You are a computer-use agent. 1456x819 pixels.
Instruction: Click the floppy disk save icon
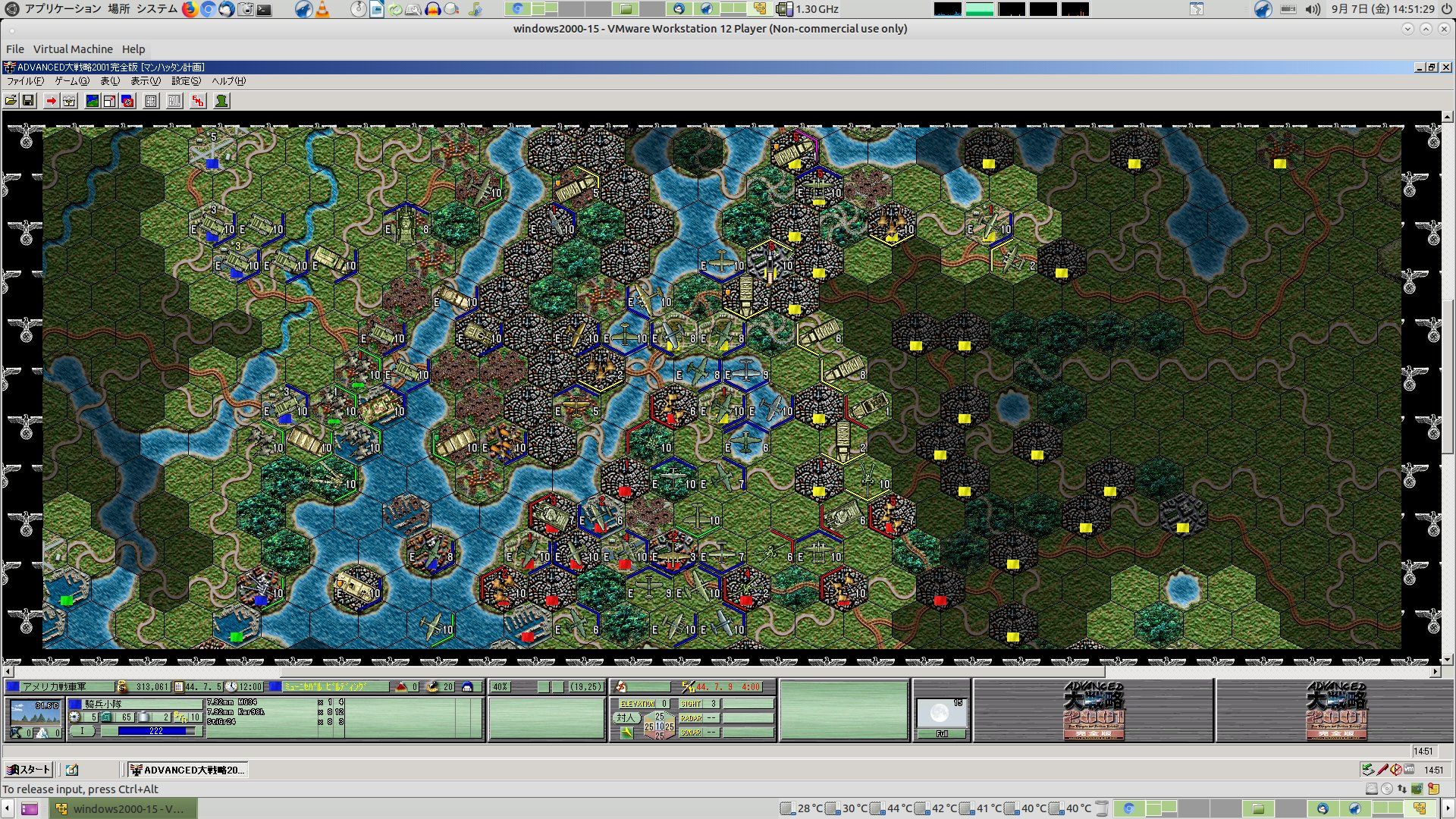[x=28, y=101]
